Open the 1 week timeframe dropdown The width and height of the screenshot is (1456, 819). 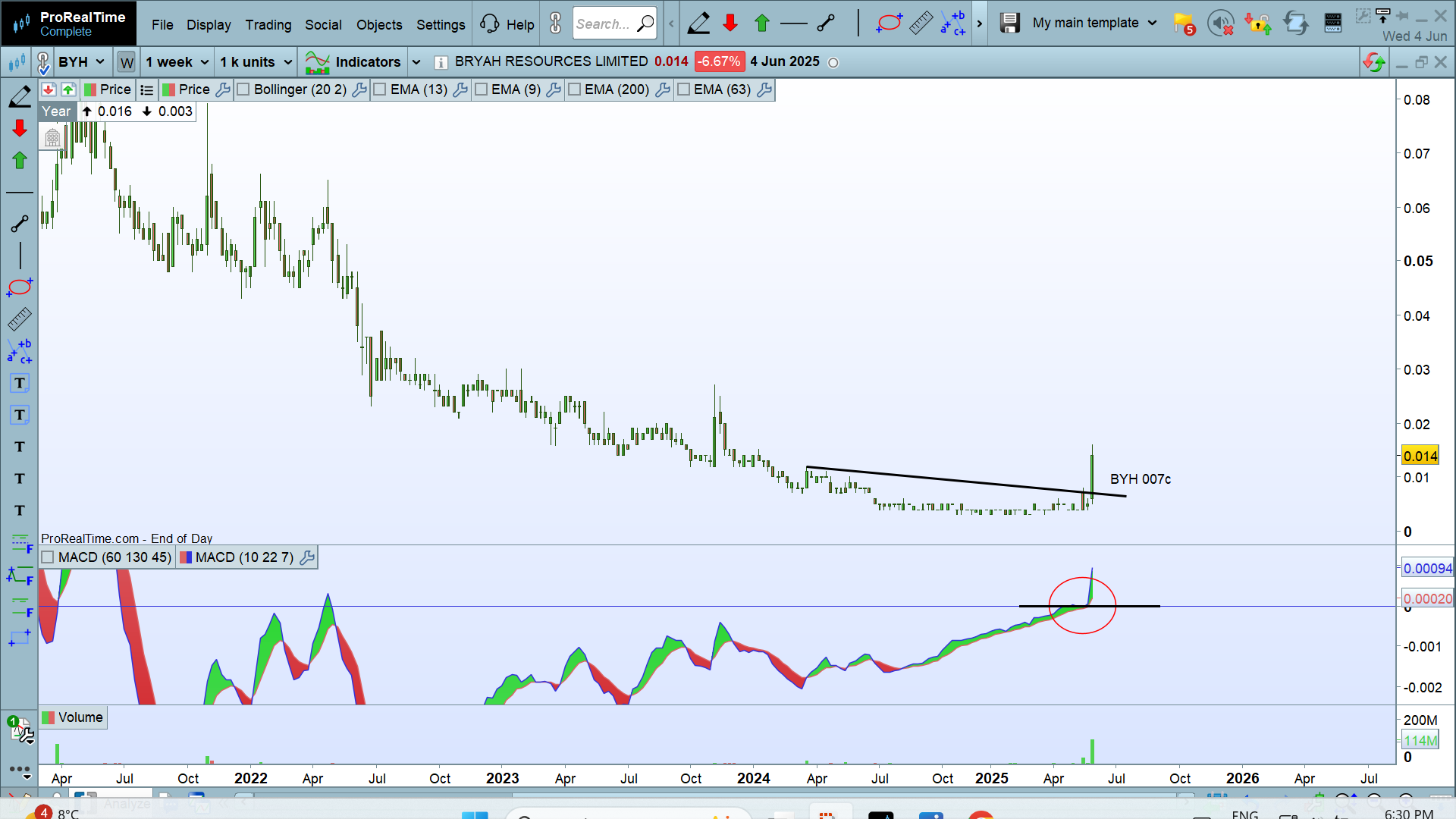(177, 62)
